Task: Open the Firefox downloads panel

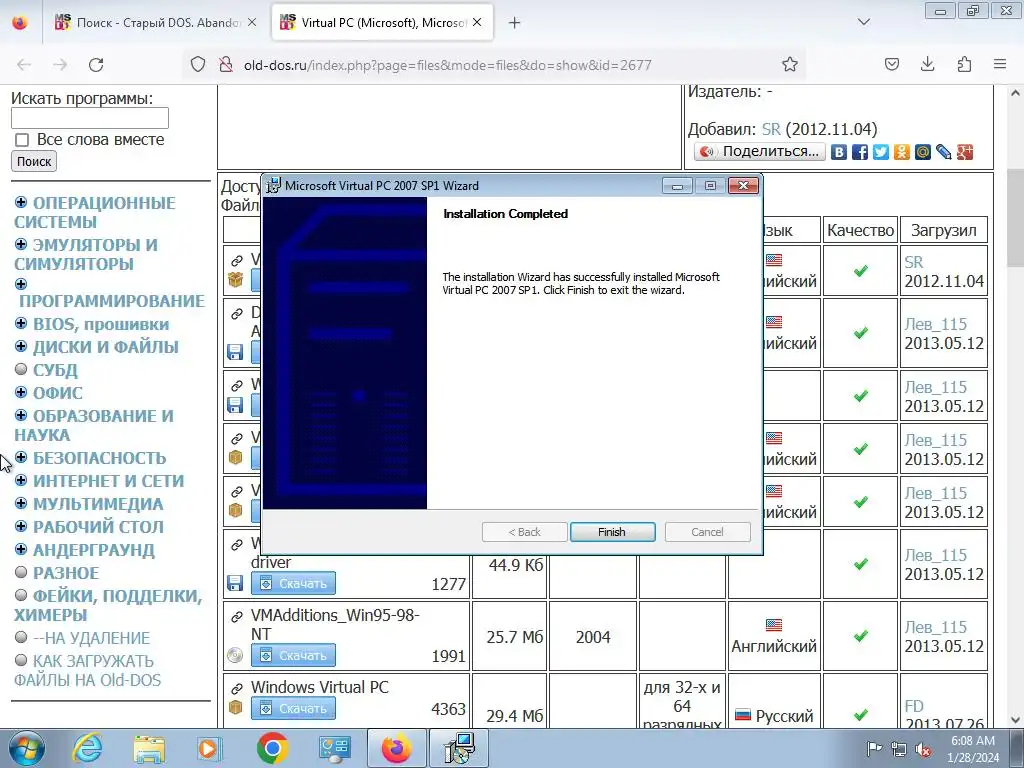Action: (x=927, y=64)
